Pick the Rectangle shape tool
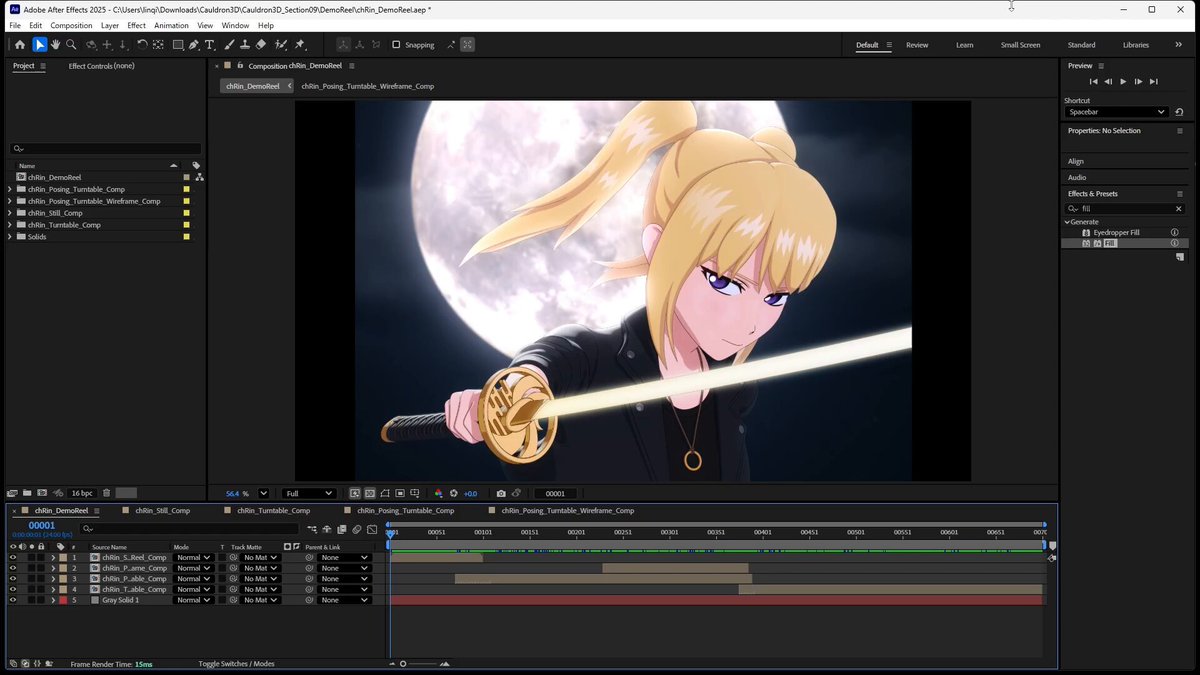This screenshot has width=1200, height=675. [178, 45]
